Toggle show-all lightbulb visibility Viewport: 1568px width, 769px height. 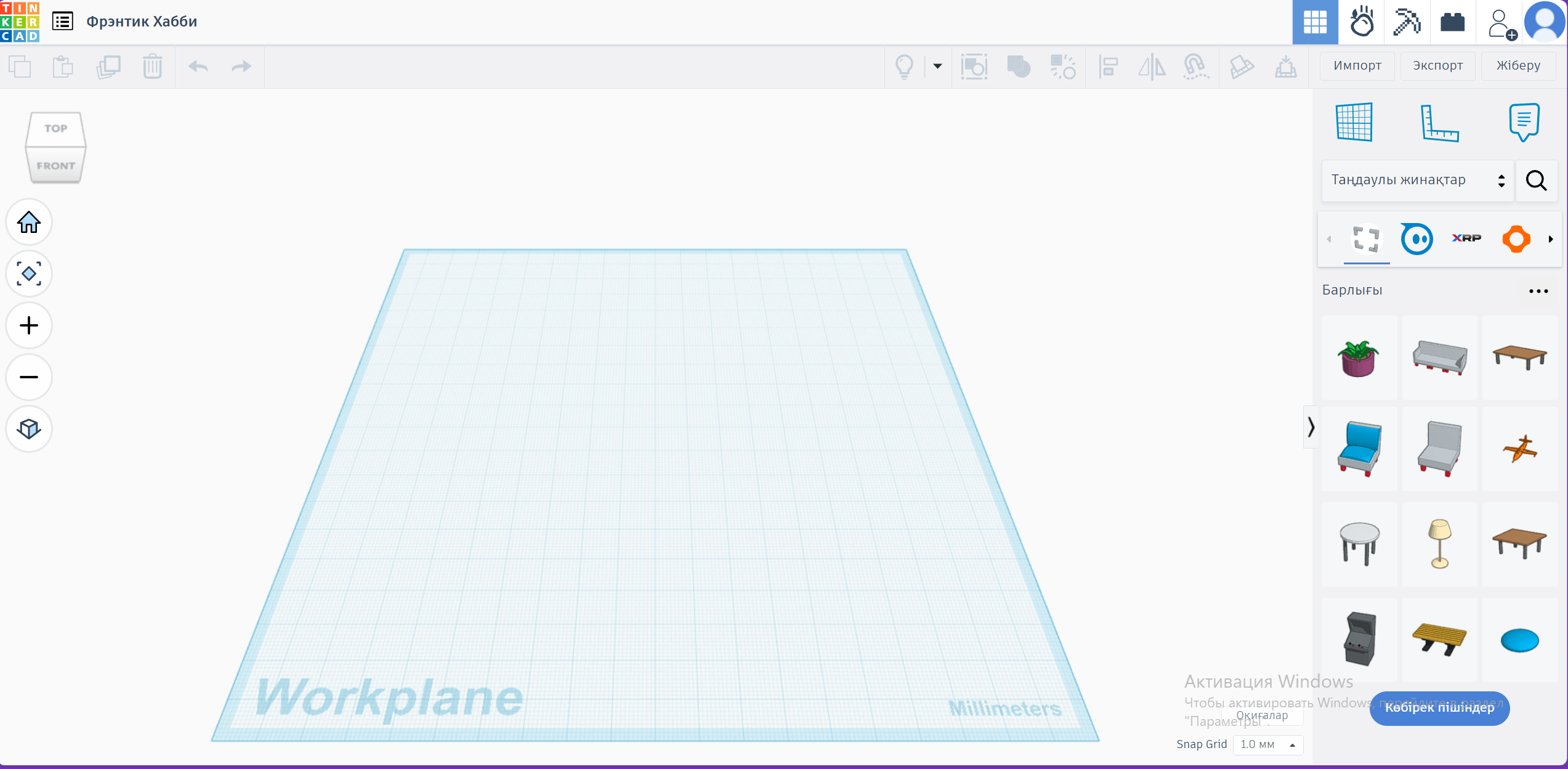click(904, 66)
